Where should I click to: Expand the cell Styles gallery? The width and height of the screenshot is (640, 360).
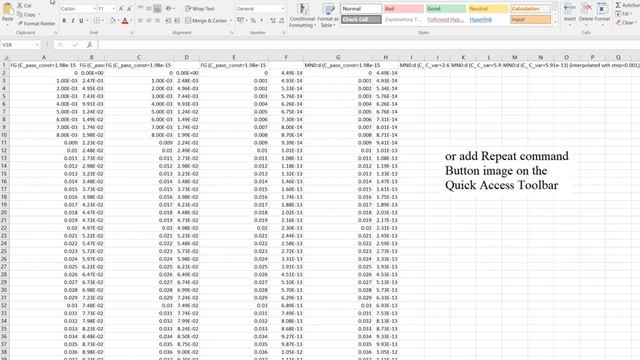pos(555,22)
